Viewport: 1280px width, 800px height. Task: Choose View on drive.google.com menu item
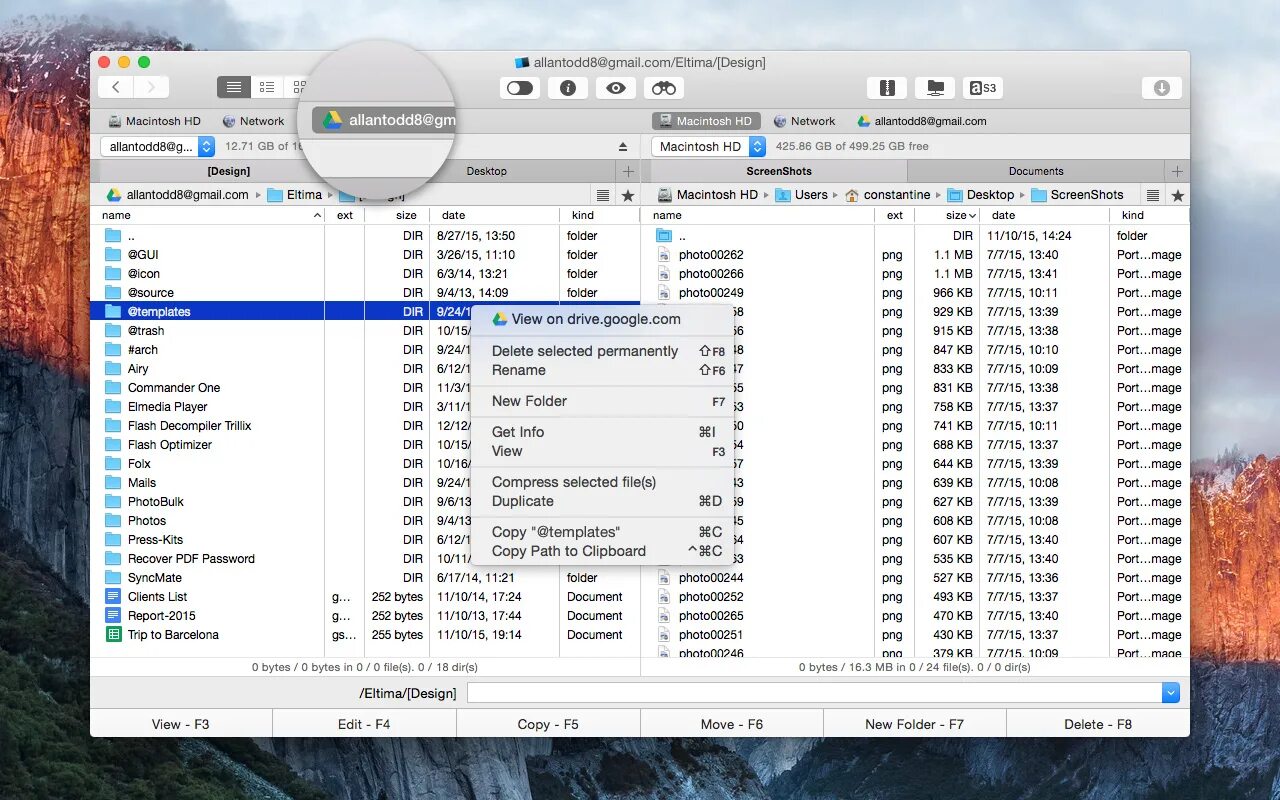point(603,319)
